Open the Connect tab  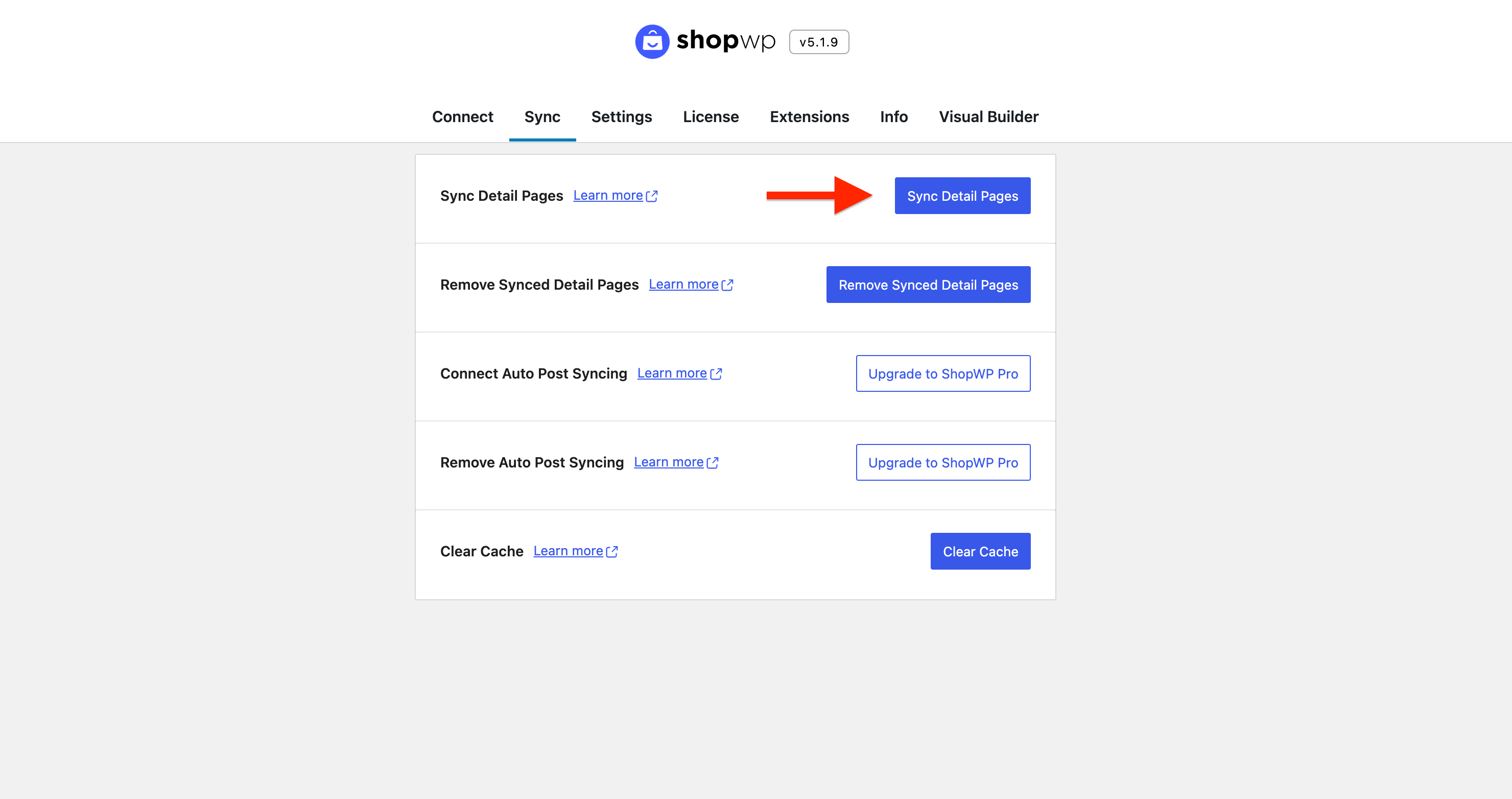tap(462, 117)
